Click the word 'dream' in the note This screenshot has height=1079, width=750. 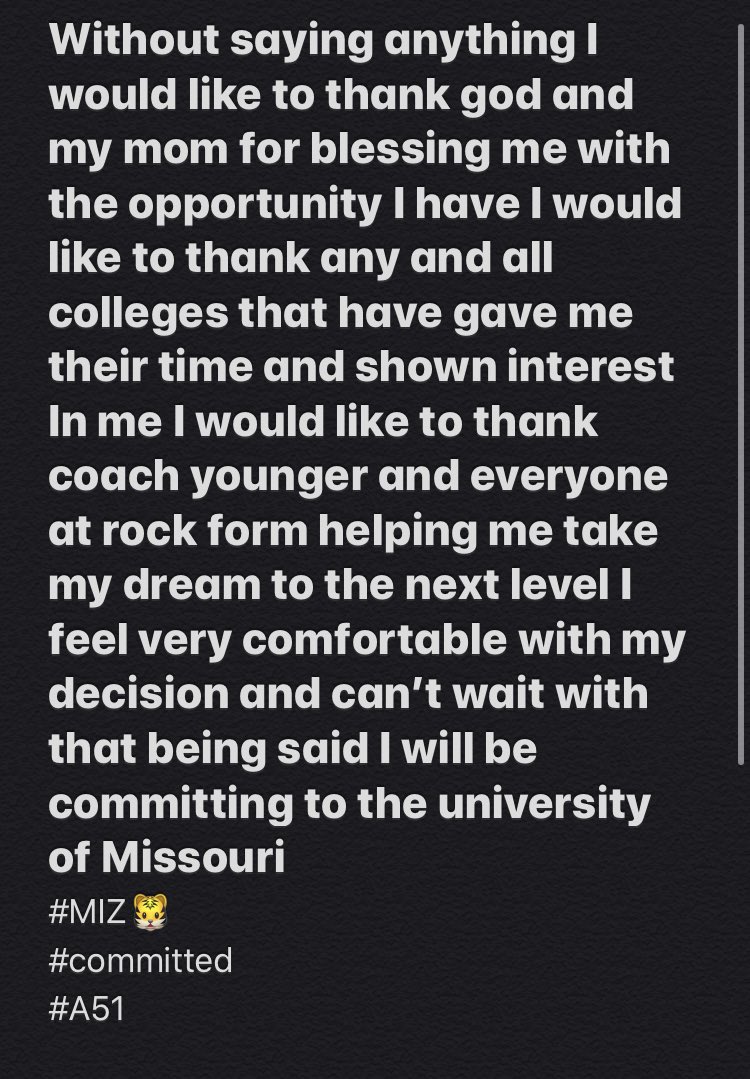click(192, 586)
